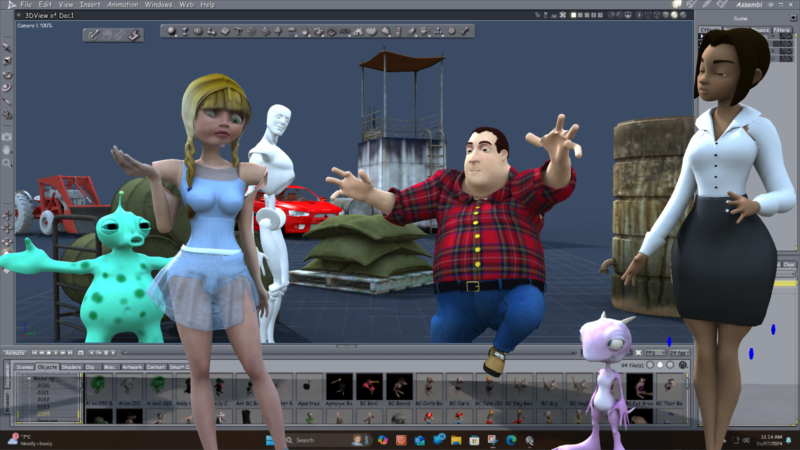Select the 2023 folder in browser tree
The width and height of the screenshot is (800, 450).
(x=43, y=407)
